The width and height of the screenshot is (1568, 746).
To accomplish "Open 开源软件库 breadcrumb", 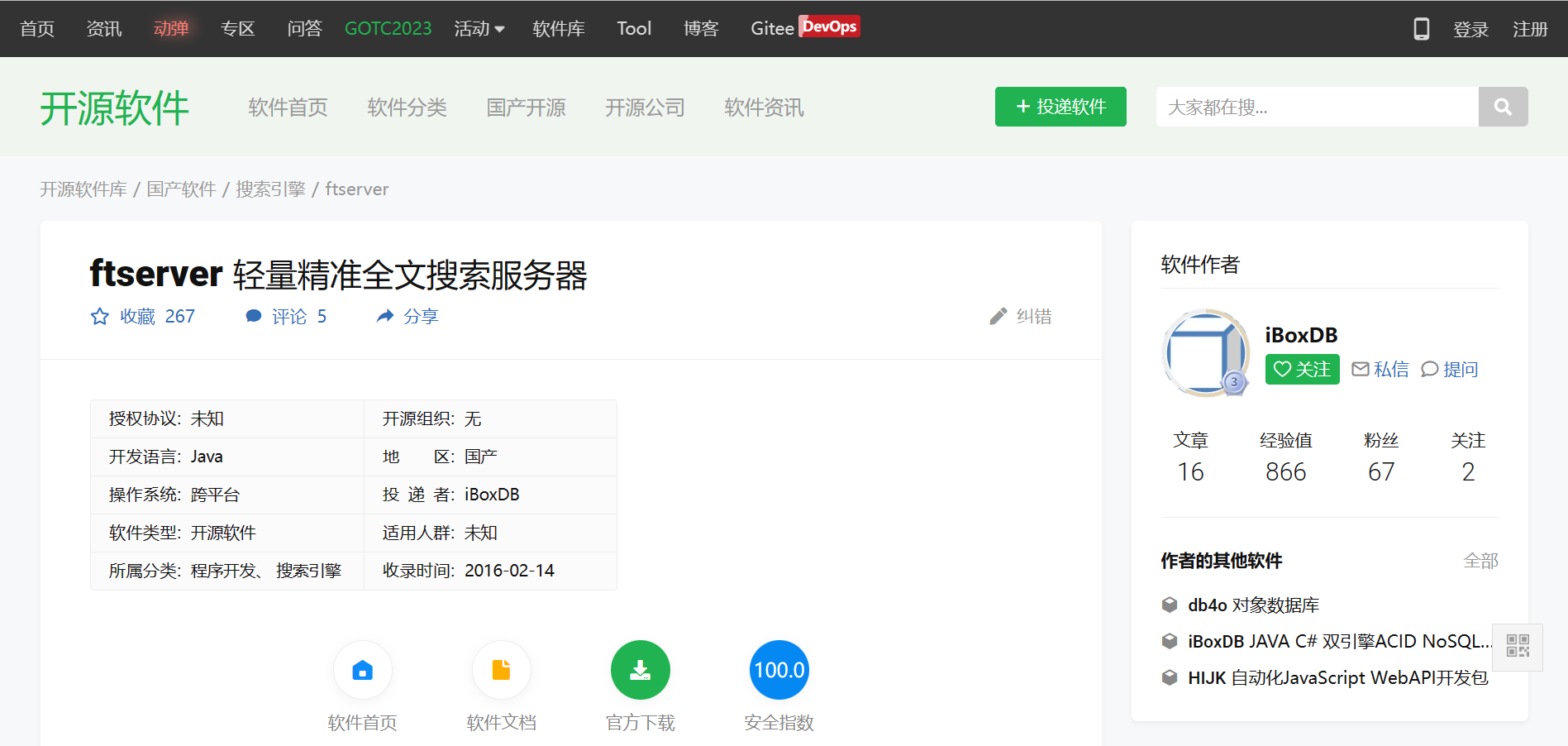I will [x=83, y=189].
